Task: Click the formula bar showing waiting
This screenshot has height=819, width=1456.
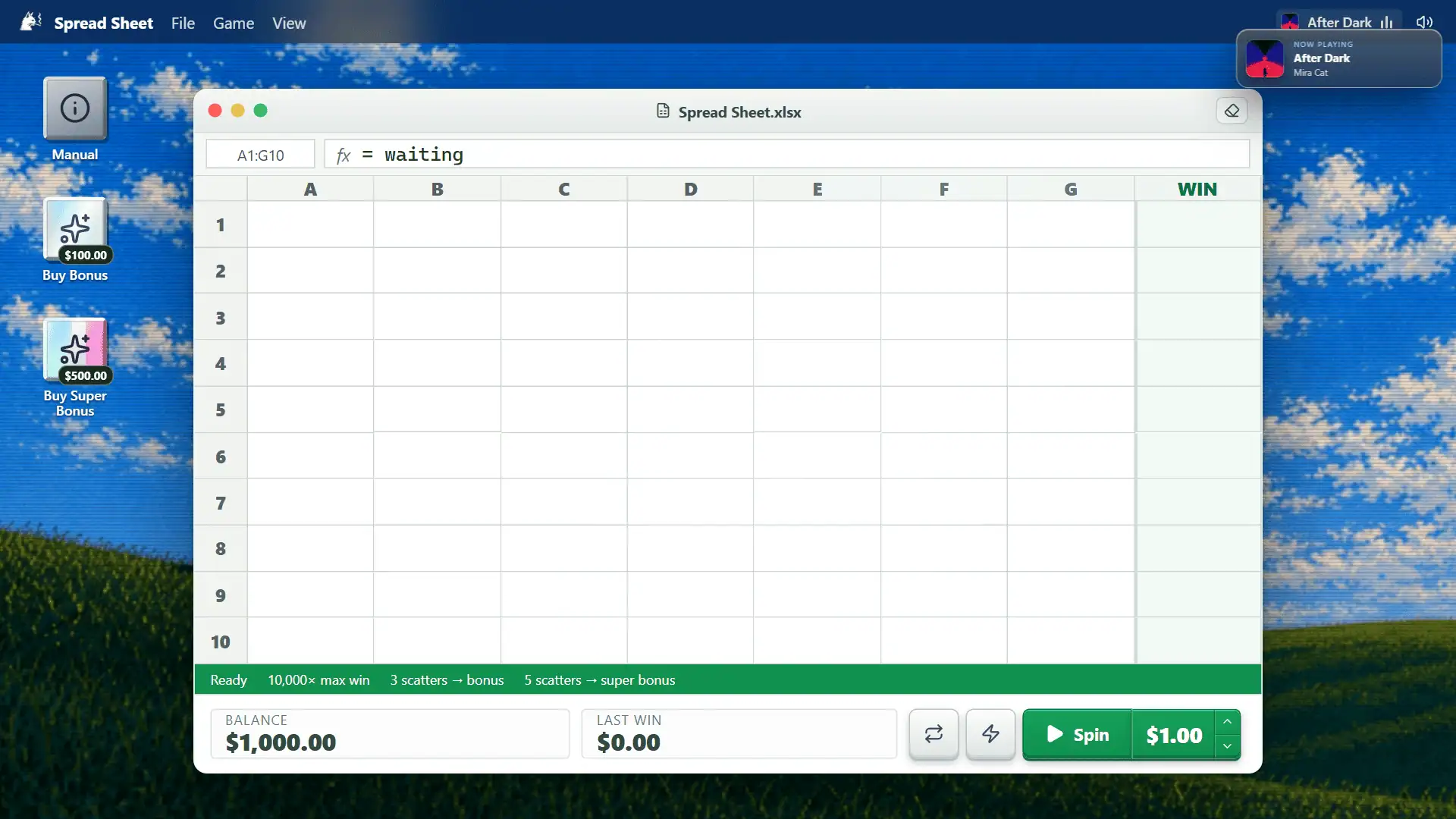Action: 786,155
